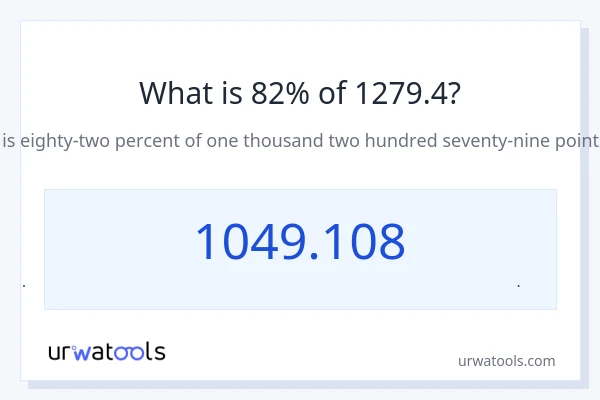Click the 'ur' letters starting the logo
The height and width of the screenshot is (400, 600).
(x=60, y=352)
